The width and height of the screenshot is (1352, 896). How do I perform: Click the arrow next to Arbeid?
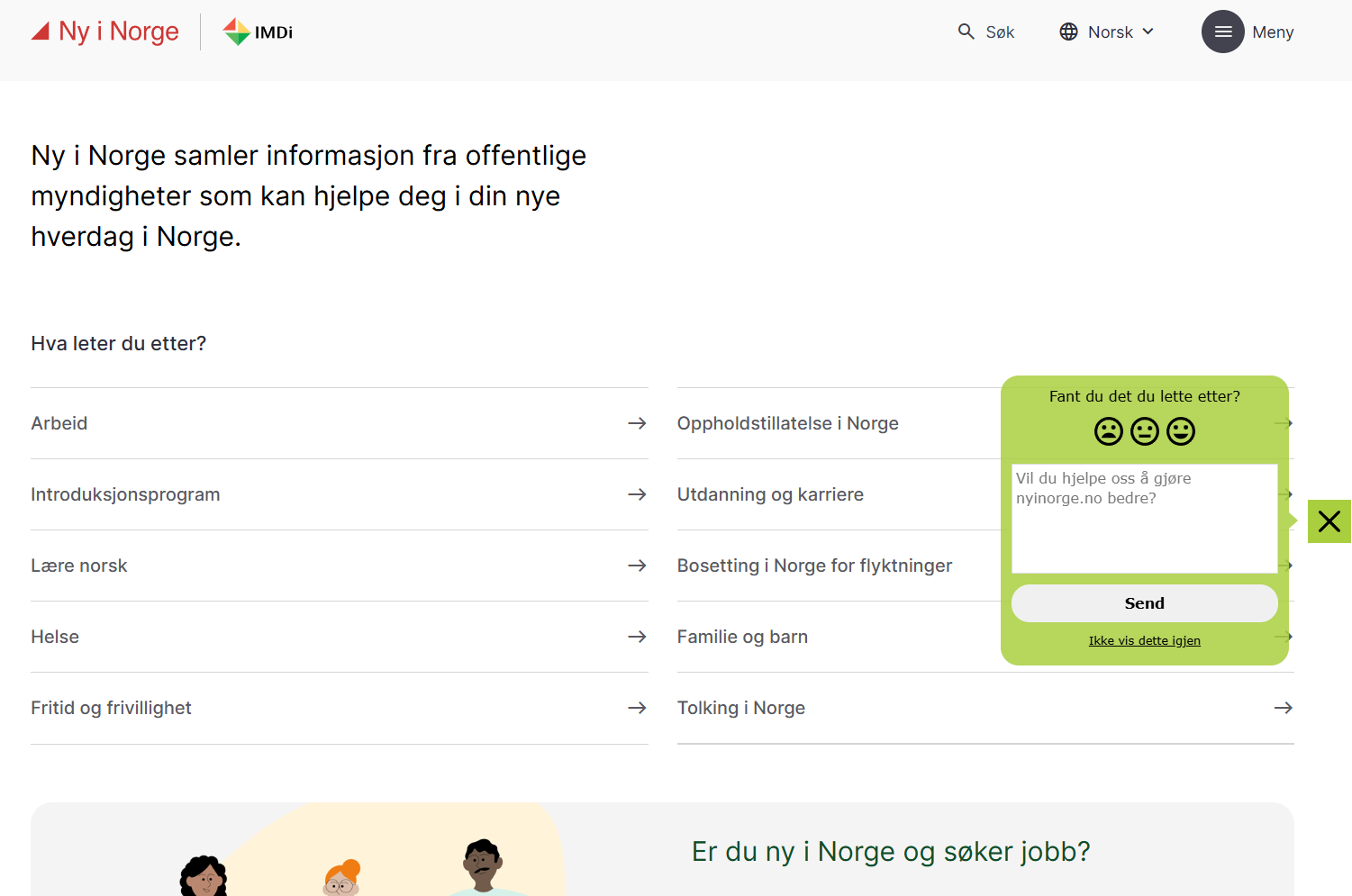[x=637, y=423]
